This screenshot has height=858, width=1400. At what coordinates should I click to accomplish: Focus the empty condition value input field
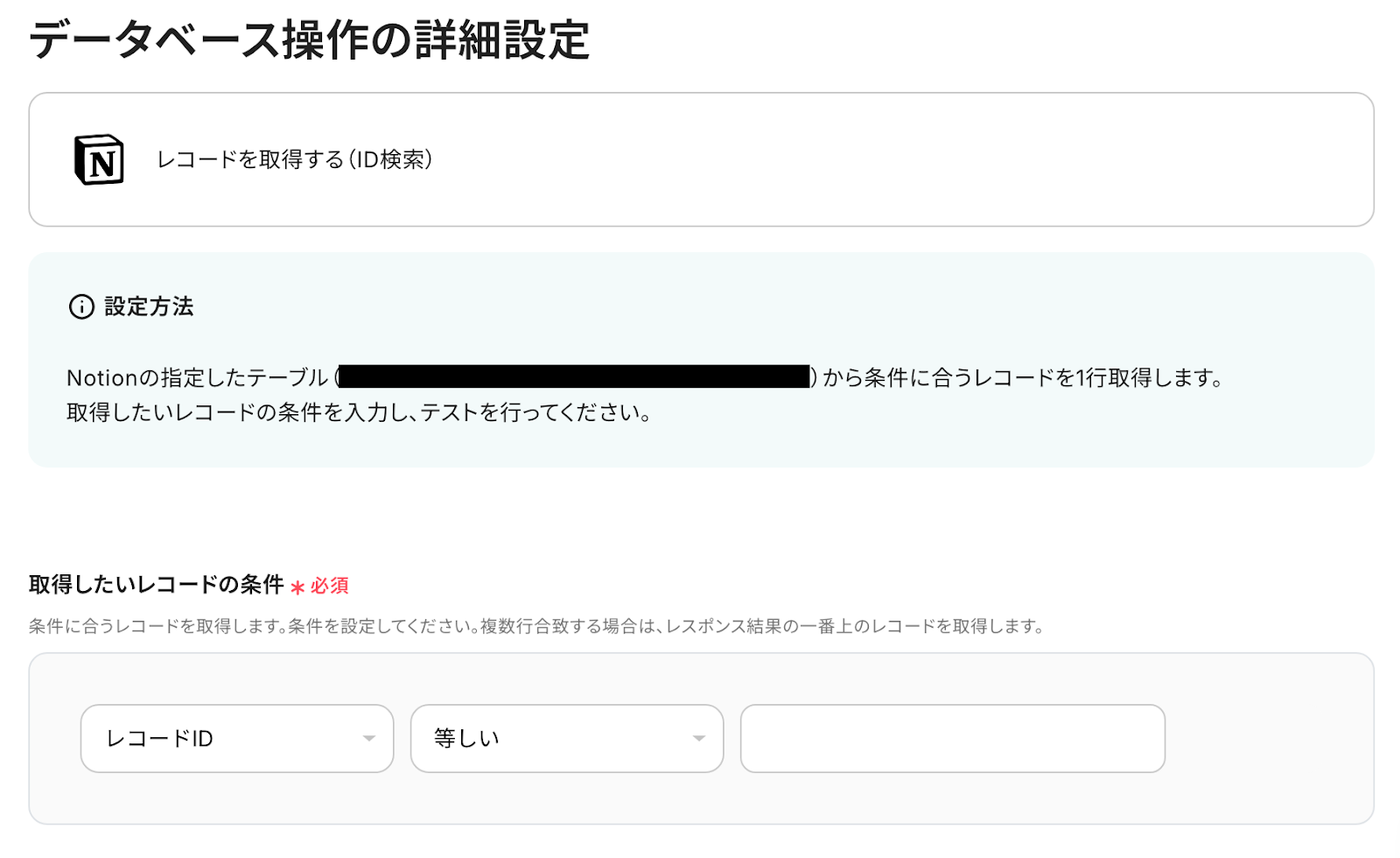[x=952, y=738]
